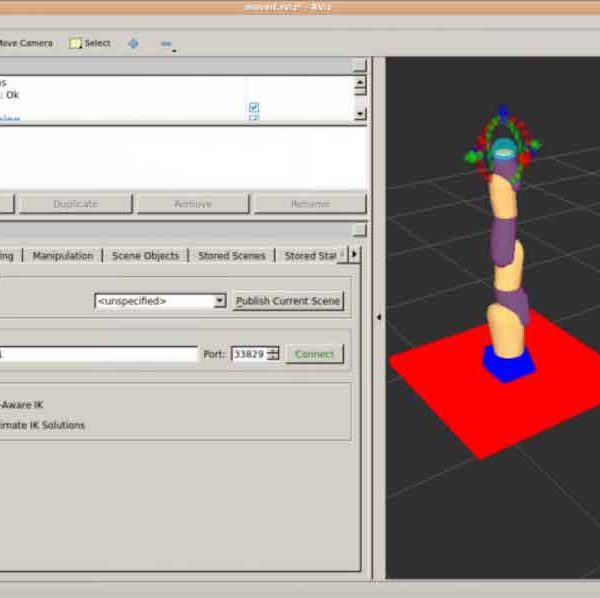Switch to the Stored Scenes tab
Viewport: 600px width, 598px height.
pos(231,256)
